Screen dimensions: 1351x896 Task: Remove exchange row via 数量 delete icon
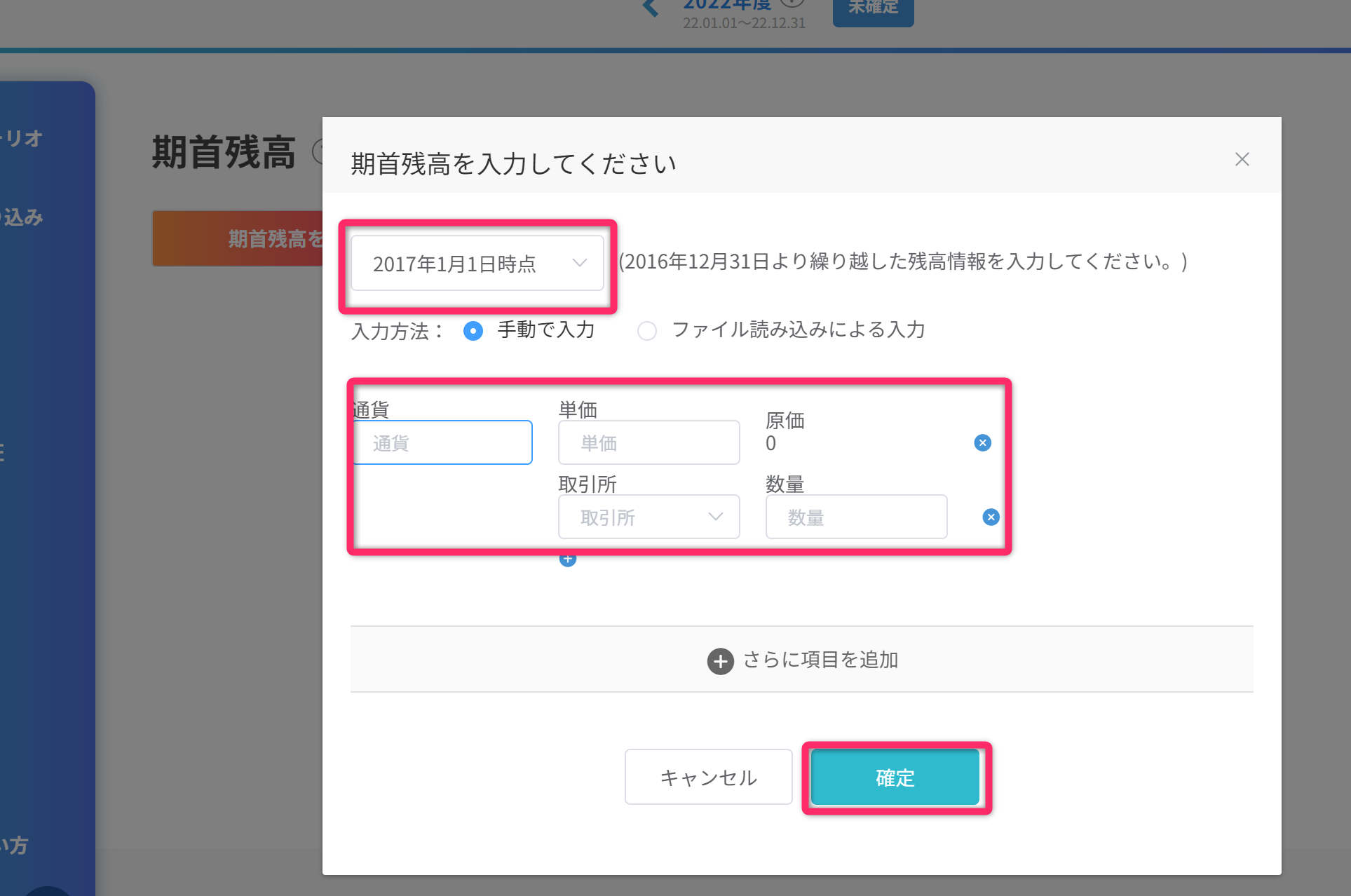coord(991,517)
